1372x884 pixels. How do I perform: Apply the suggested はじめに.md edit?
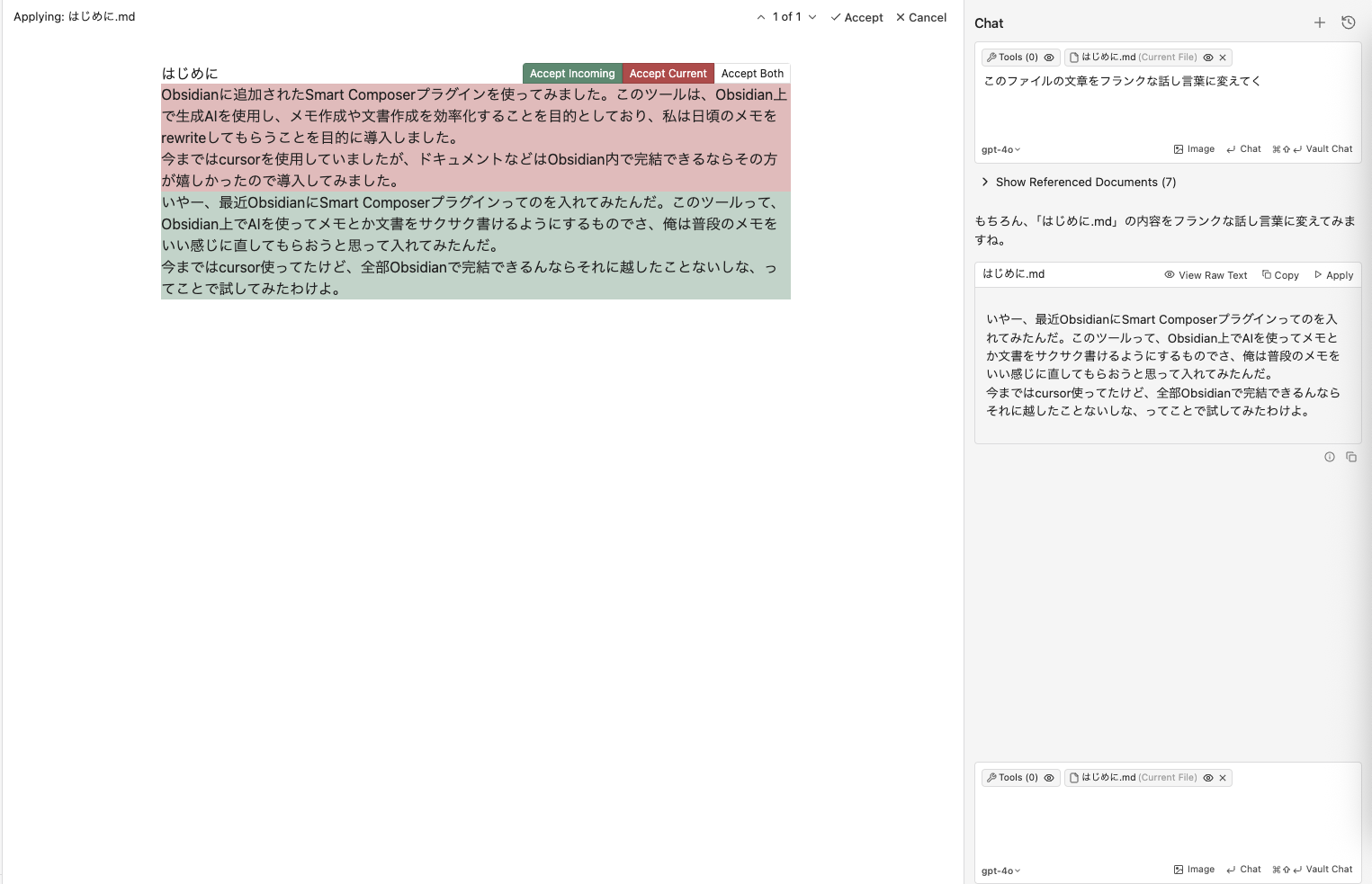pyautogui.click(x=1333, y=275)
